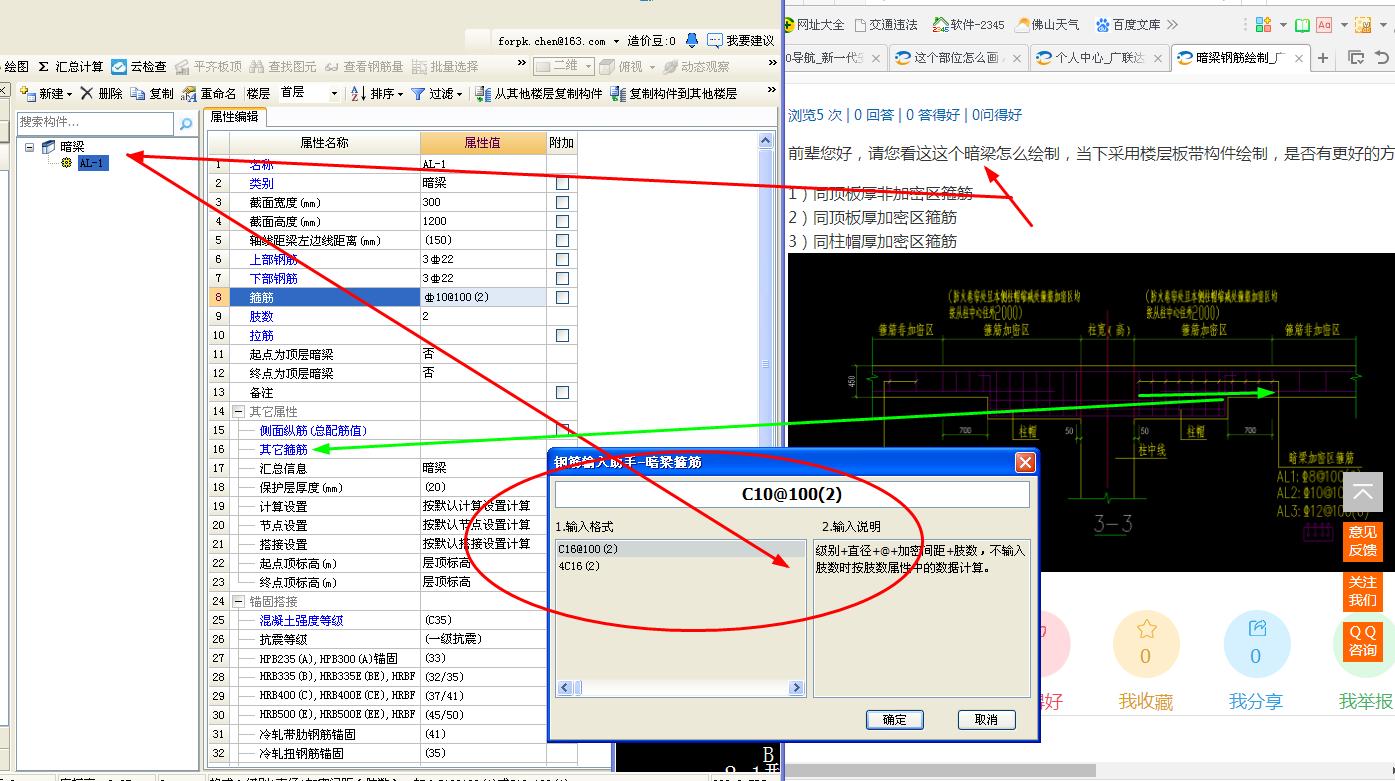The width and height of the screenshot is (1395, 781).
Task: Click the green book reader icon
Action: point(1302,24)
